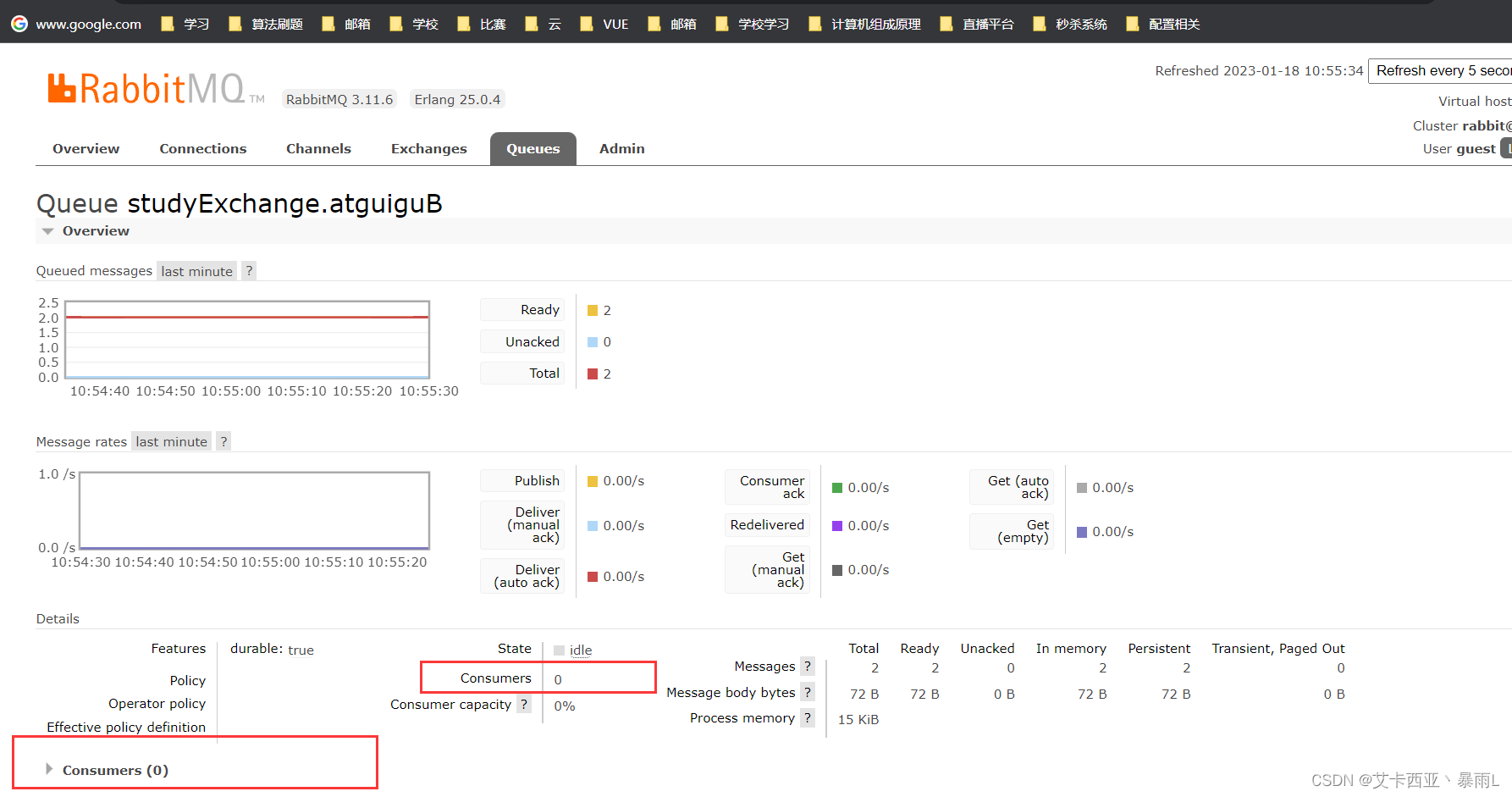The height and width of the screenshot is (797, 1512).
Task: Click the Total red color swatch
Action: tap(593, 374)
